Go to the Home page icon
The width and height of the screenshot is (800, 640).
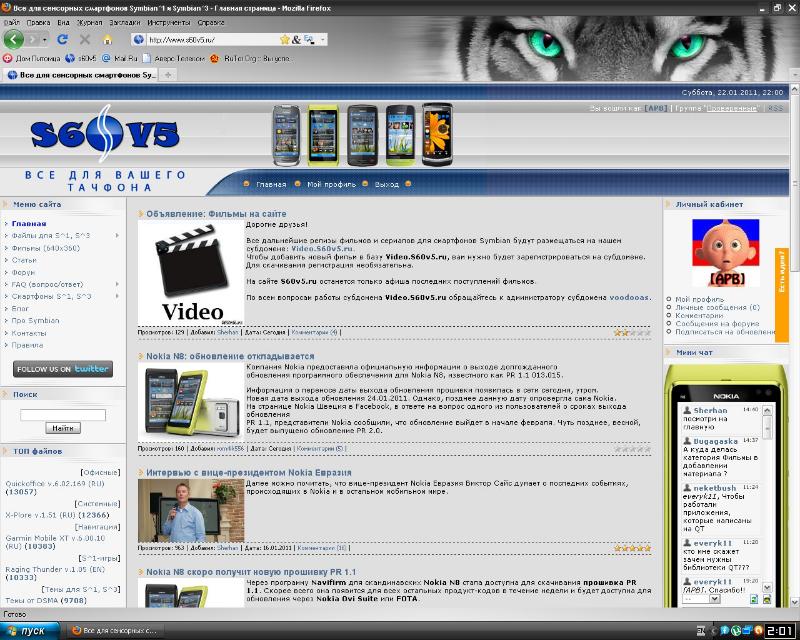click(107, 39)
